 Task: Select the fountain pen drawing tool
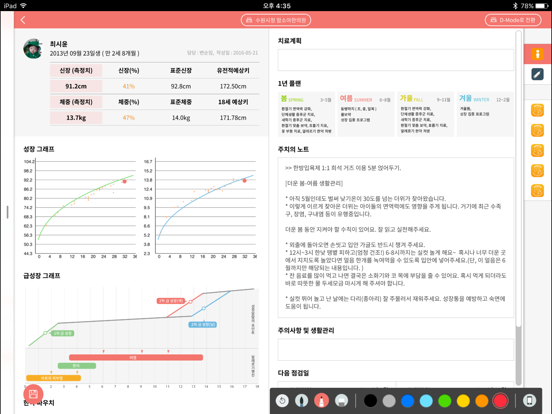click(x=302, y=401)
